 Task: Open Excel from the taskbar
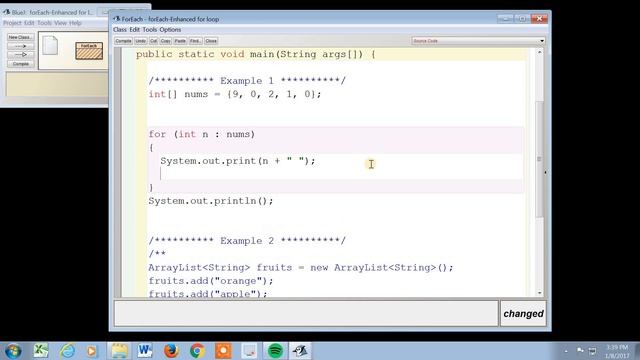pyautogui.click(x=40, y=351)
